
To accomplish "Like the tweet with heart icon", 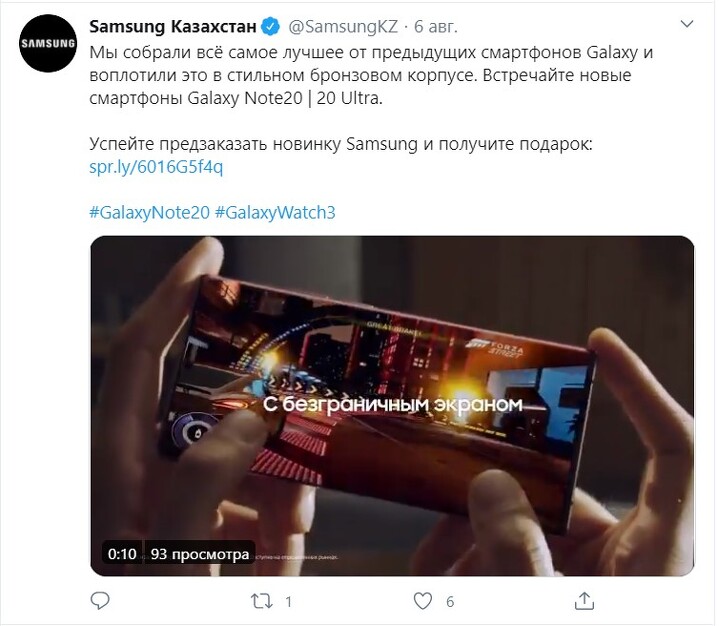I will (422, 601).
